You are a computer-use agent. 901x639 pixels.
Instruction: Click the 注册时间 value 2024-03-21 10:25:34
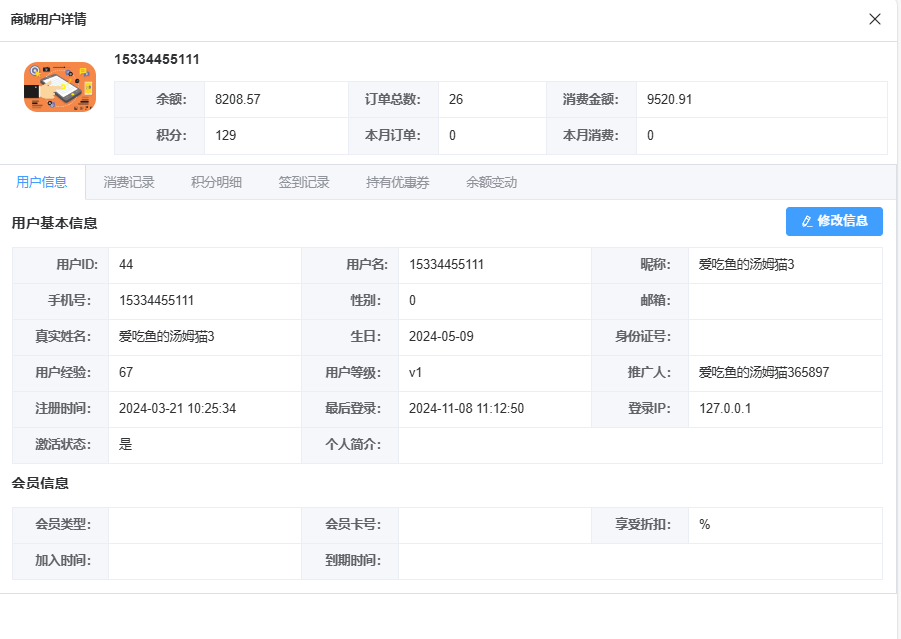[x=177, y=409]
